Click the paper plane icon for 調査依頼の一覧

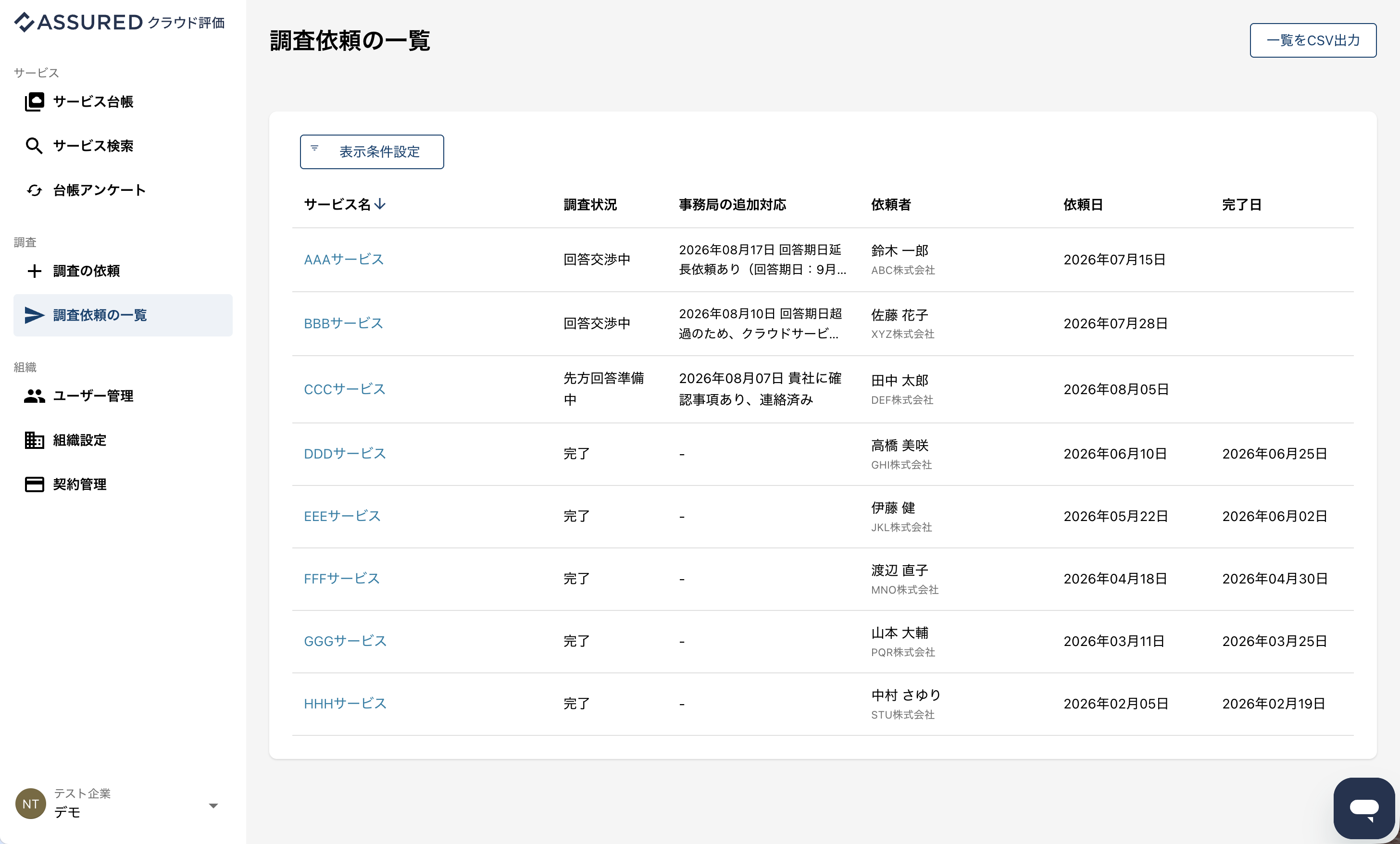tap(34, 315)
